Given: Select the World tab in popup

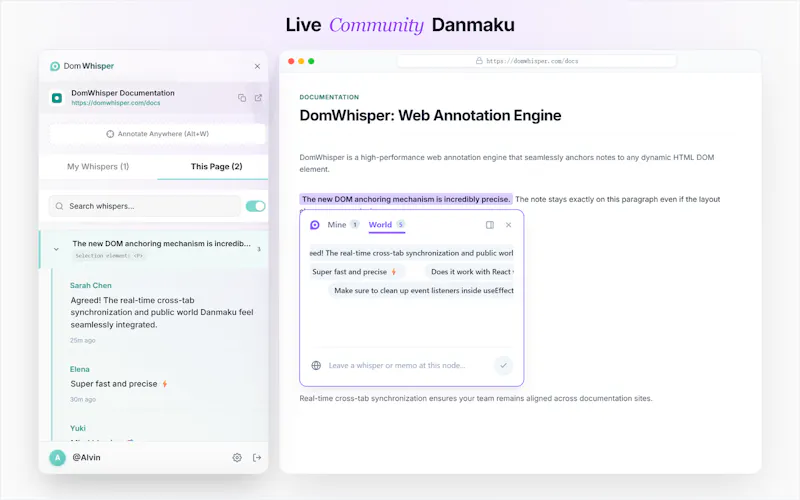Looking at the screenshot, I should tap(386, 224).
